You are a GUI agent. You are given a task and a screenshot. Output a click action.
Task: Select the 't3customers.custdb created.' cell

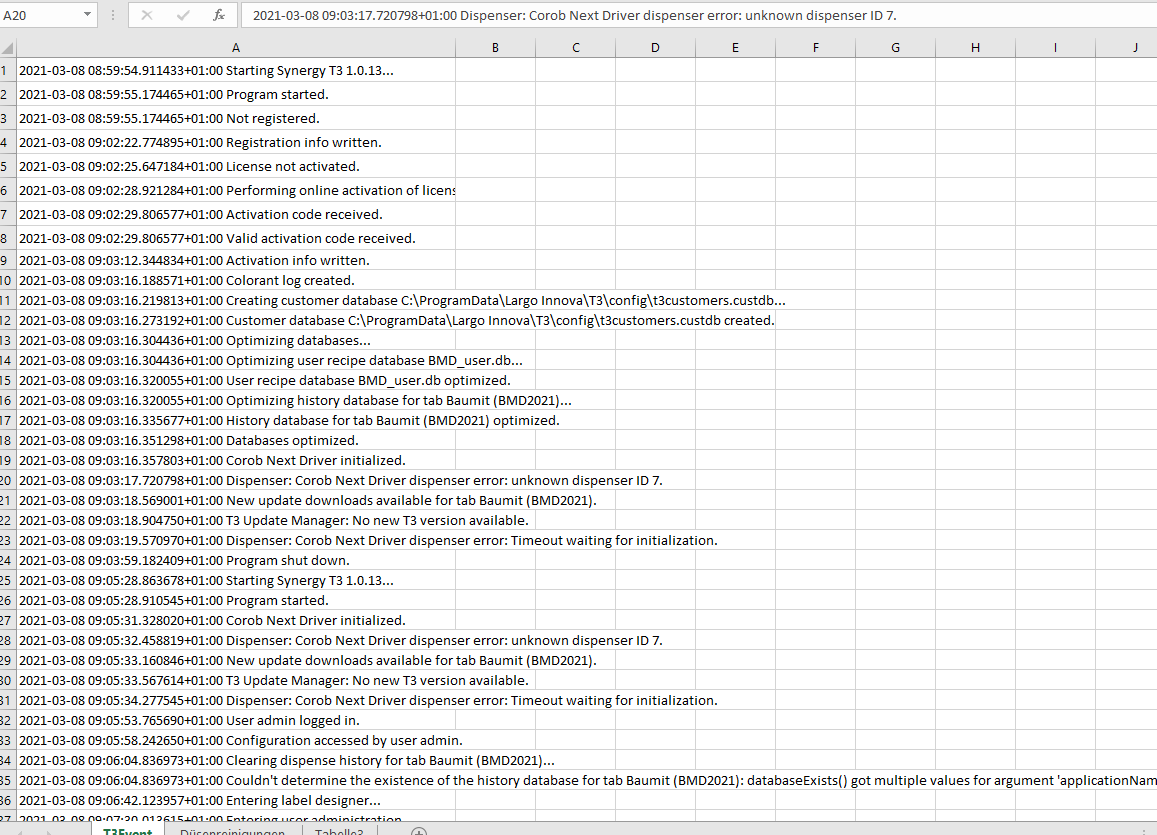[236, 320]
